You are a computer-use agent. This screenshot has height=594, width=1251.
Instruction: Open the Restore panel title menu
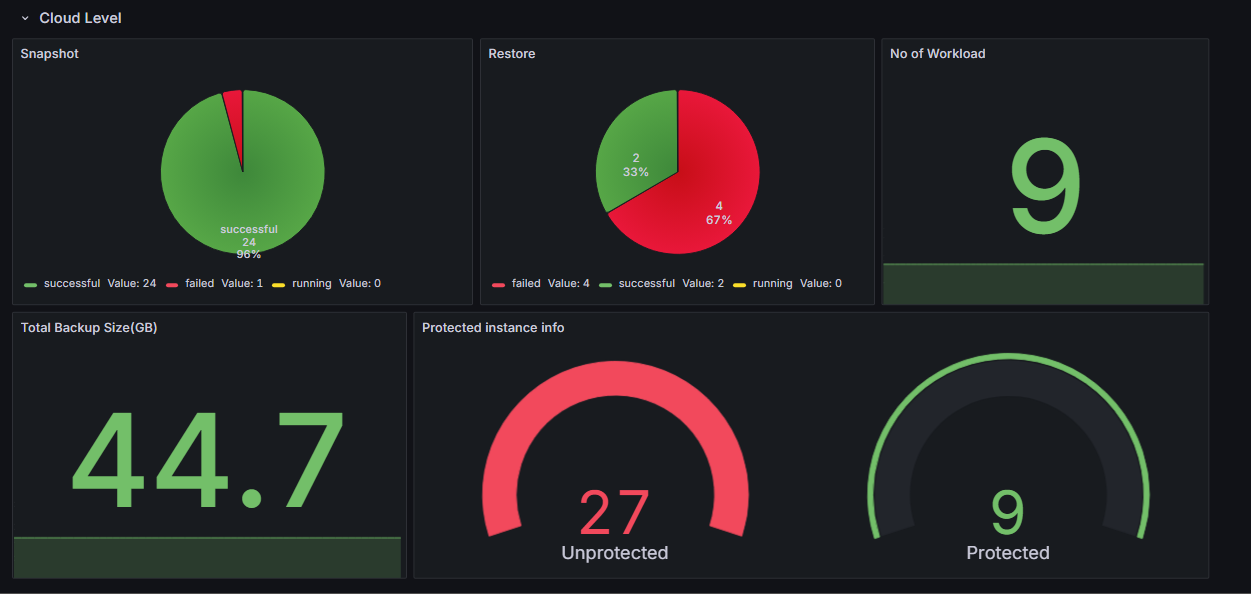pyautogui.click(x=511, y=54)
